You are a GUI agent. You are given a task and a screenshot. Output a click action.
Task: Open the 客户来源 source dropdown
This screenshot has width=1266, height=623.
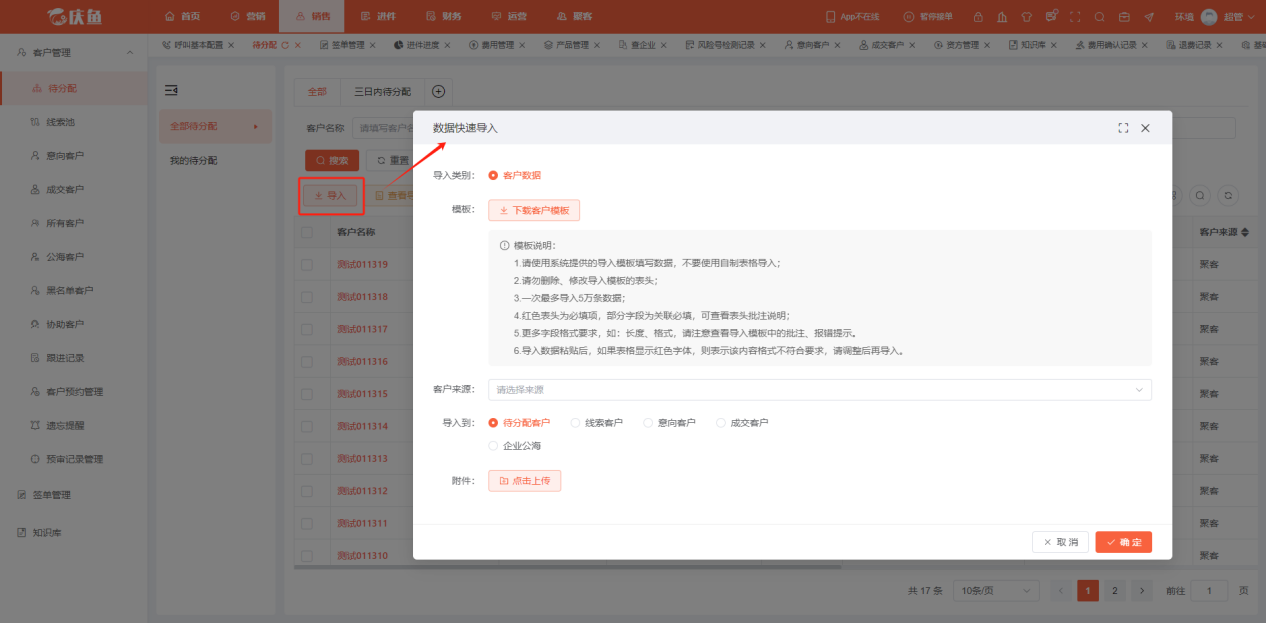click(x=819, y=389)
